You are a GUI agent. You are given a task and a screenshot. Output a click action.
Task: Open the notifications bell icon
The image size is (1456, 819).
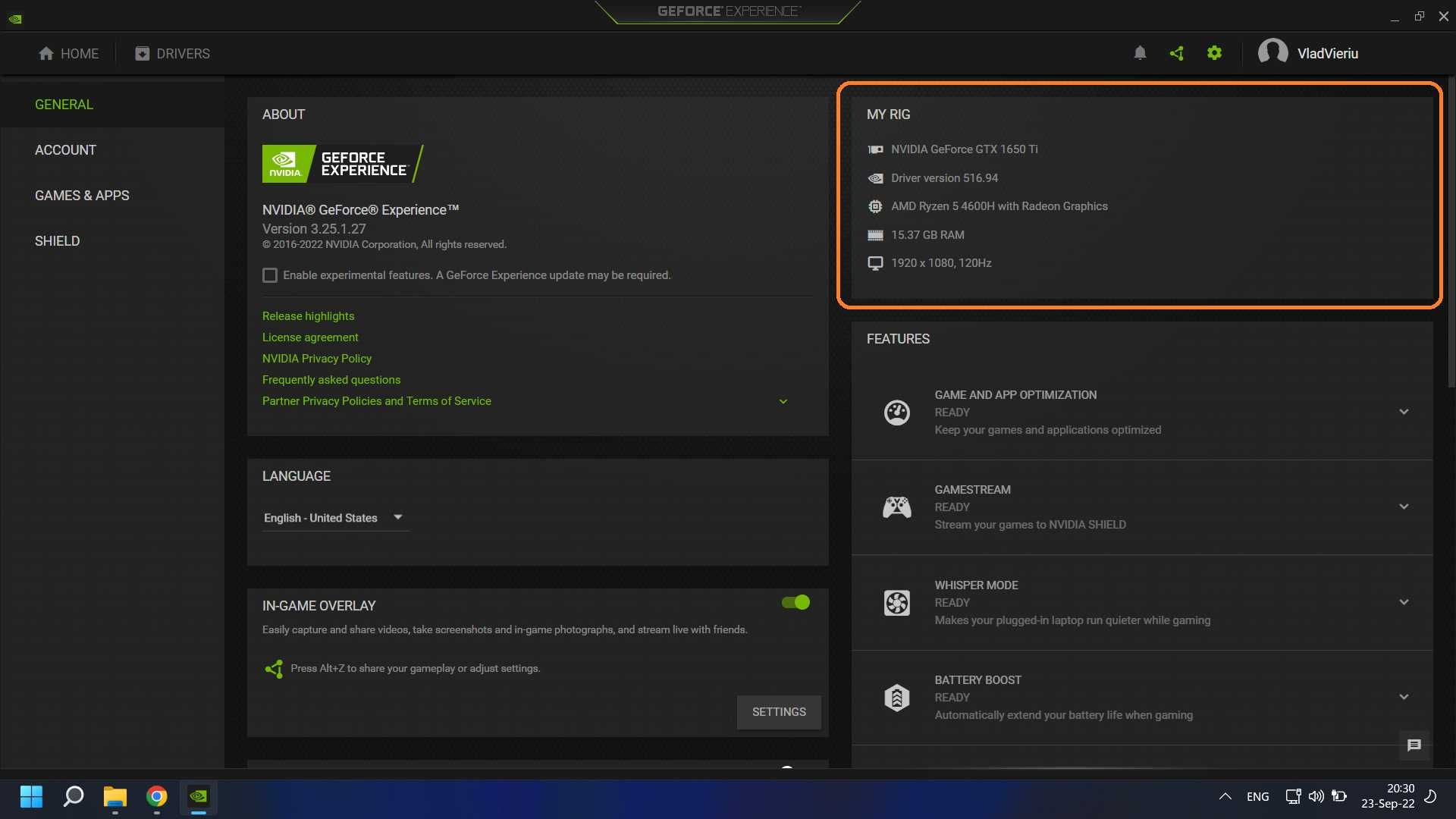click(1140, 53)
